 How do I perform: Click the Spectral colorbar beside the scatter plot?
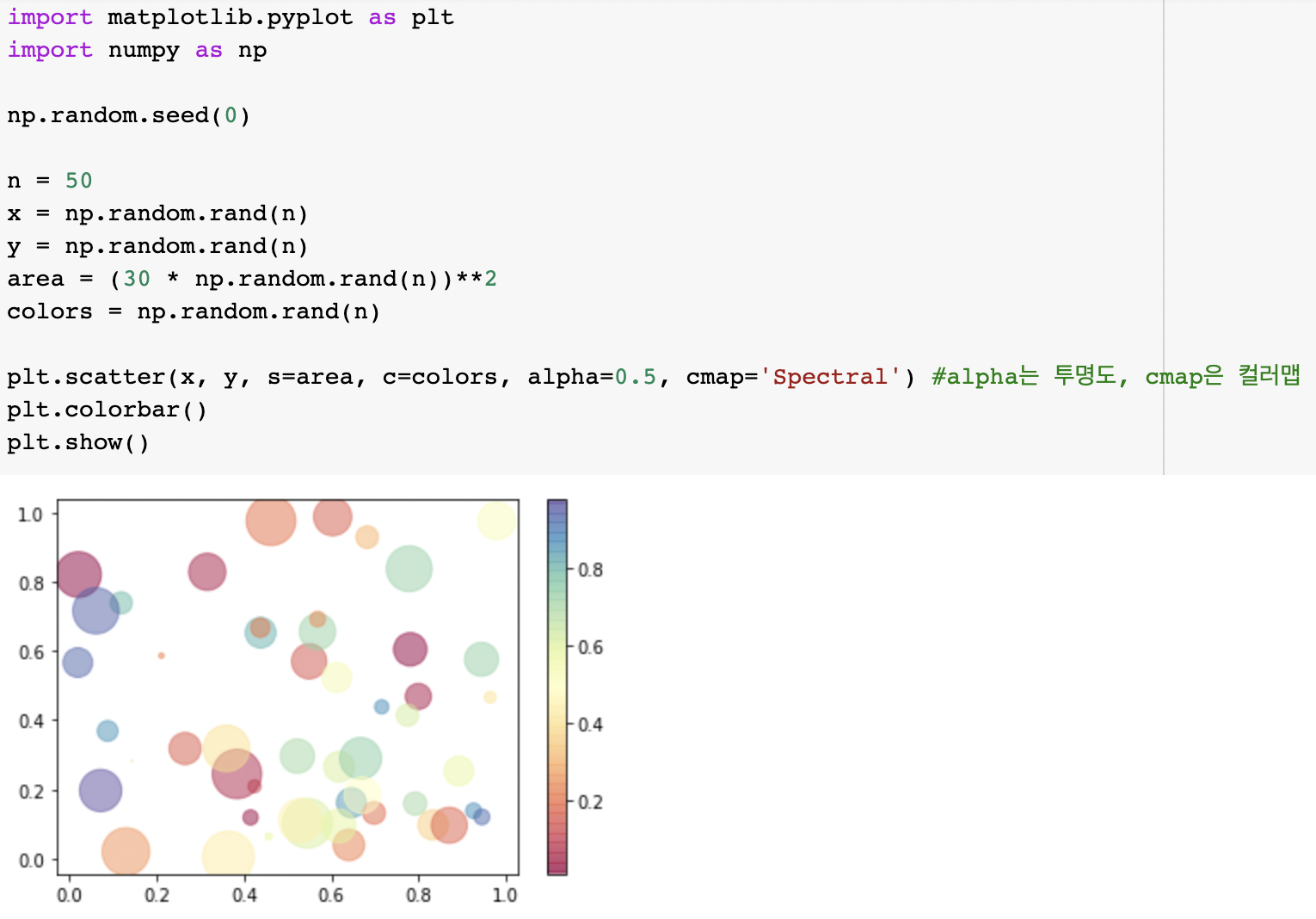click(557, 687)
